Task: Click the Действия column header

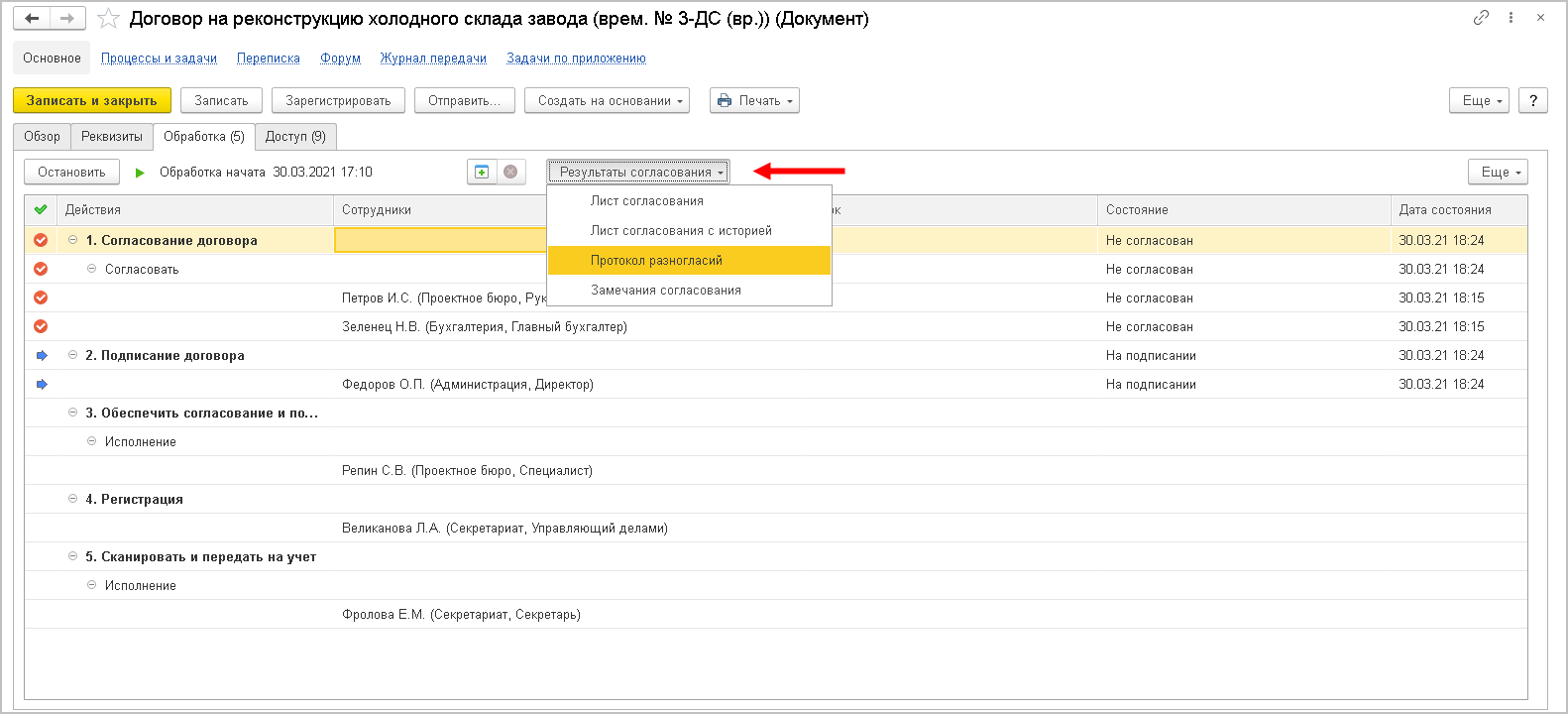Action: [195, 209]
